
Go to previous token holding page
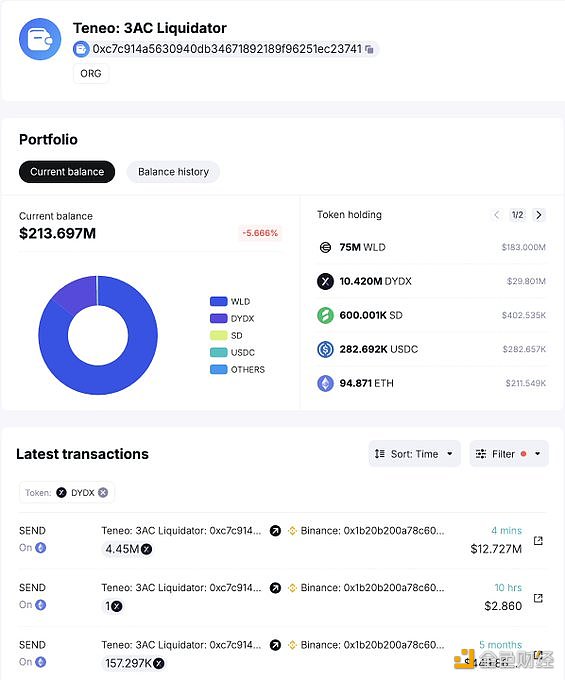click(x=497, y=215)
